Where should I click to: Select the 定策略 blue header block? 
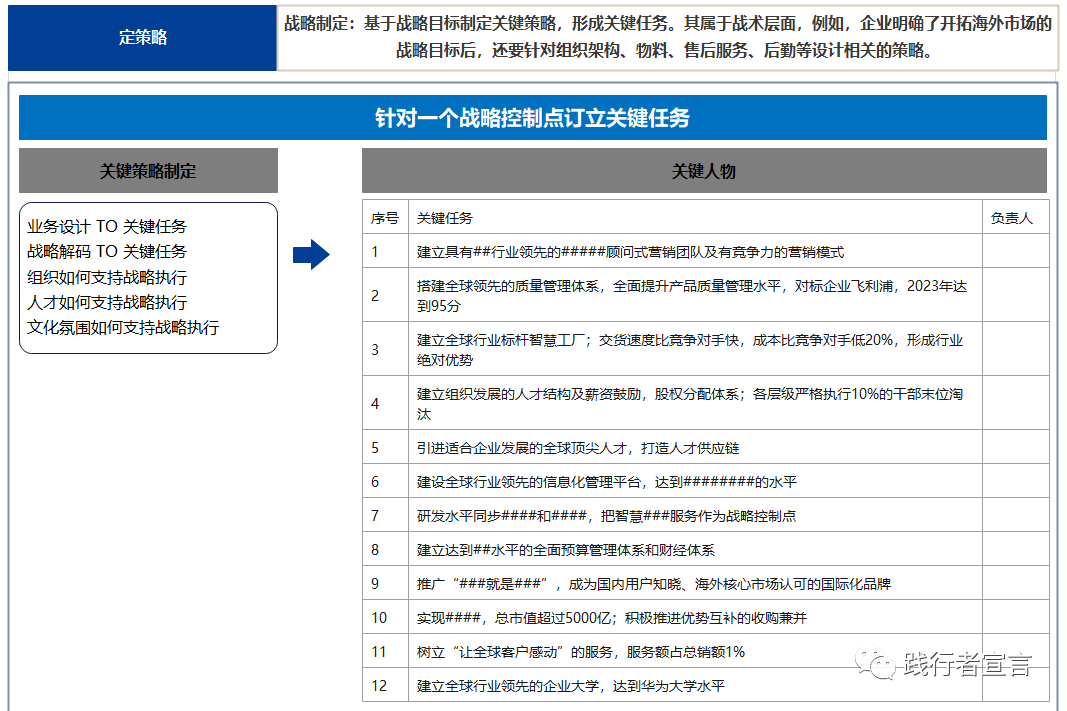point(141,35)
